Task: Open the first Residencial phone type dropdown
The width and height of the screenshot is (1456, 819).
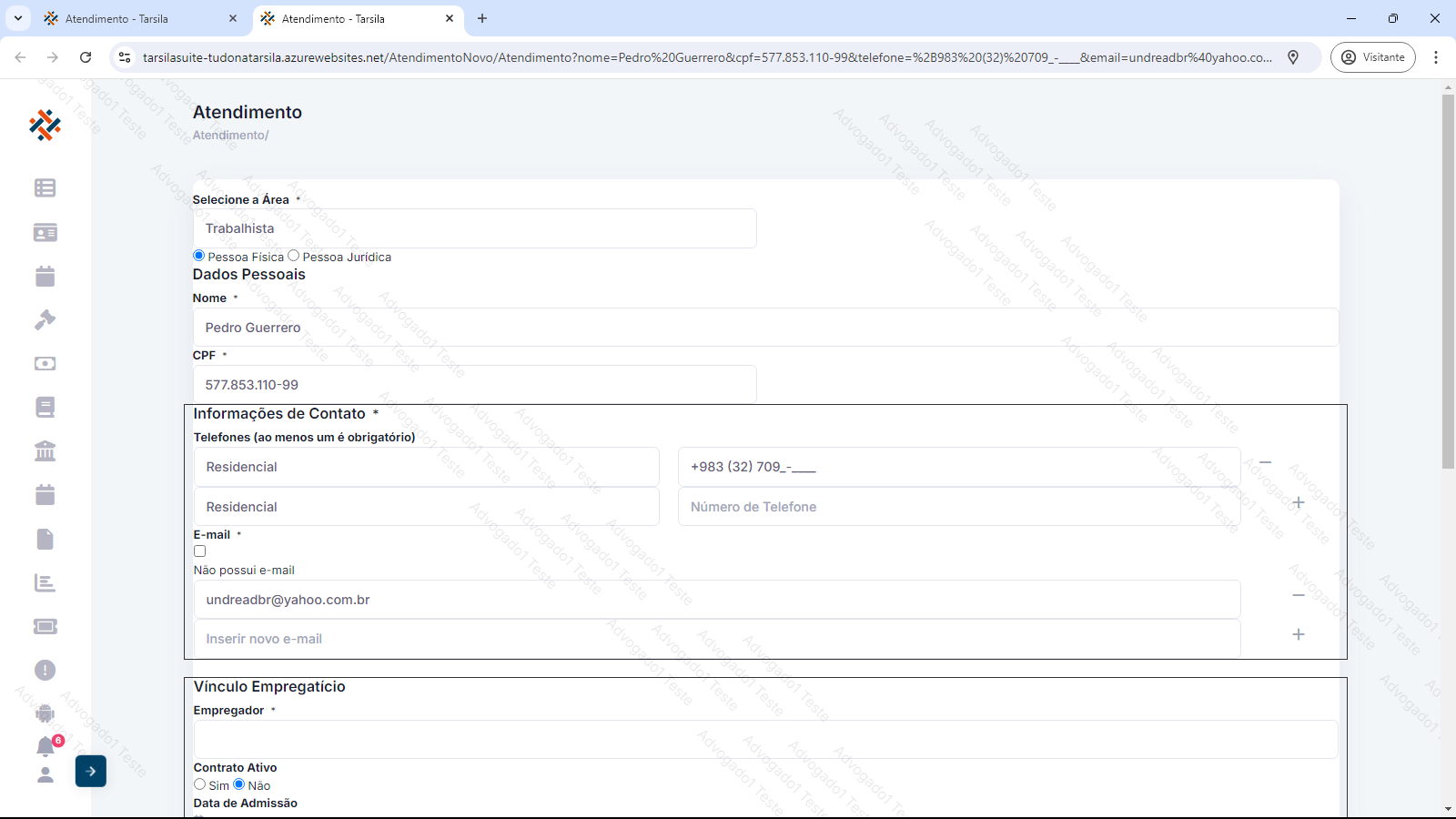Action: (x=426, y=467)
